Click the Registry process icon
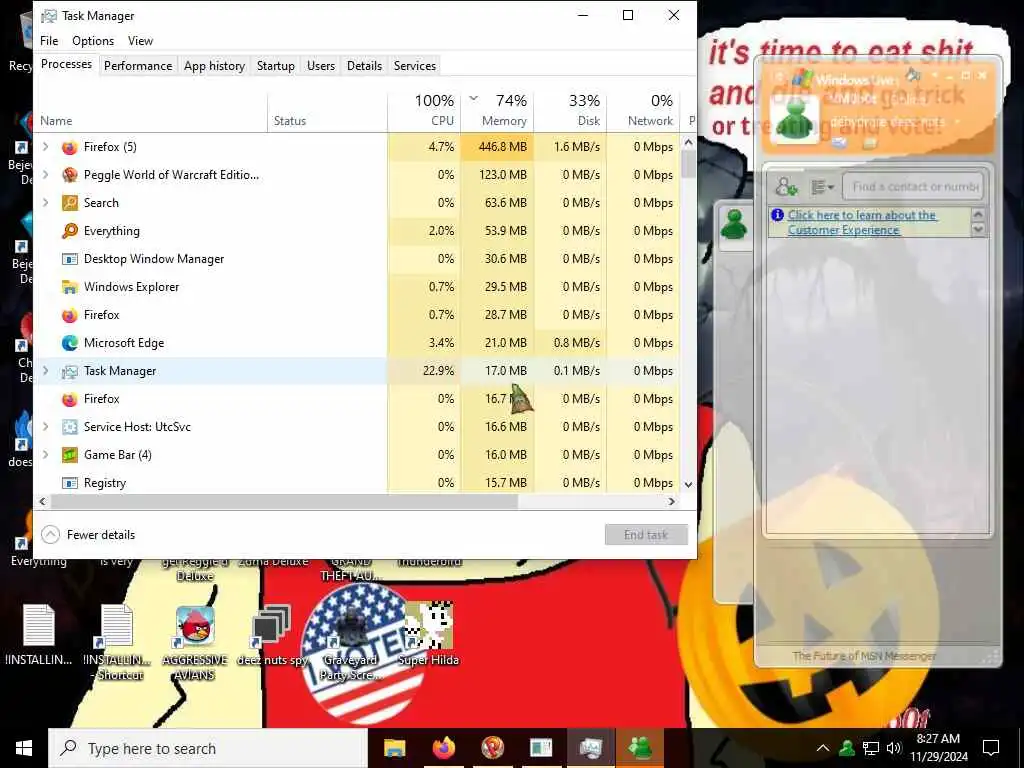 [x=70, y=483]
